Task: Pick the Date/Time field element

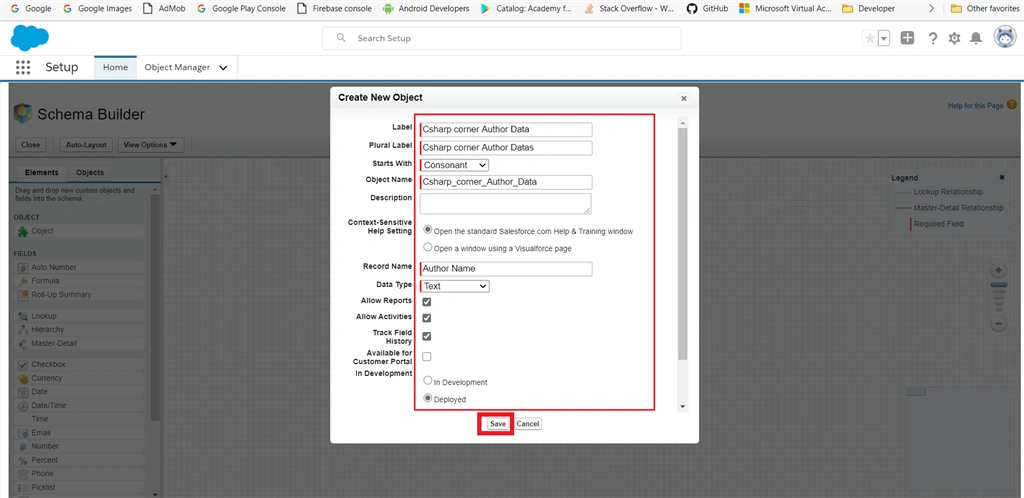Action: tap(79, 405)
